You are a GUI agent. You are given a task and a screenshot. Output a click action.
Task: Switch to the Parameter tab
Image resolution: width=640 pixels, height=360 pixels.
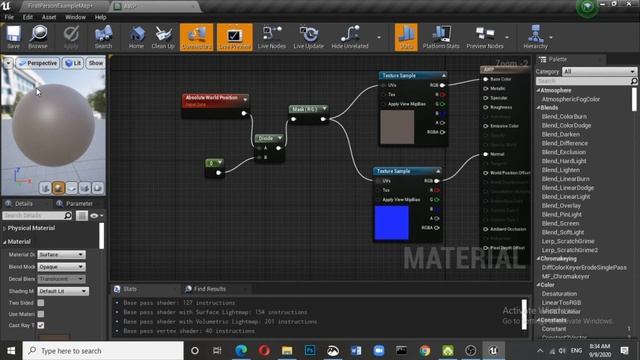point(79,203)
